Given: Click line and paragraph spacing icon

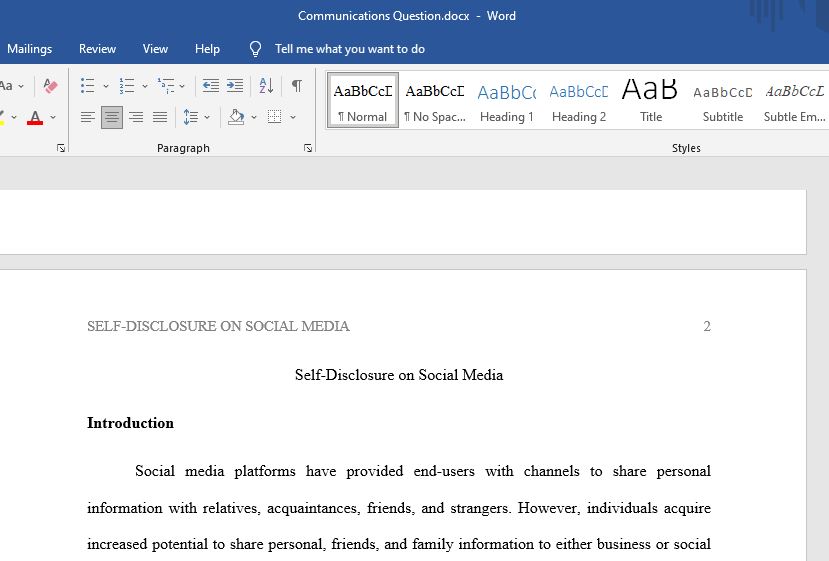Looking at the screenshot, I should click(x=190, y=117).
